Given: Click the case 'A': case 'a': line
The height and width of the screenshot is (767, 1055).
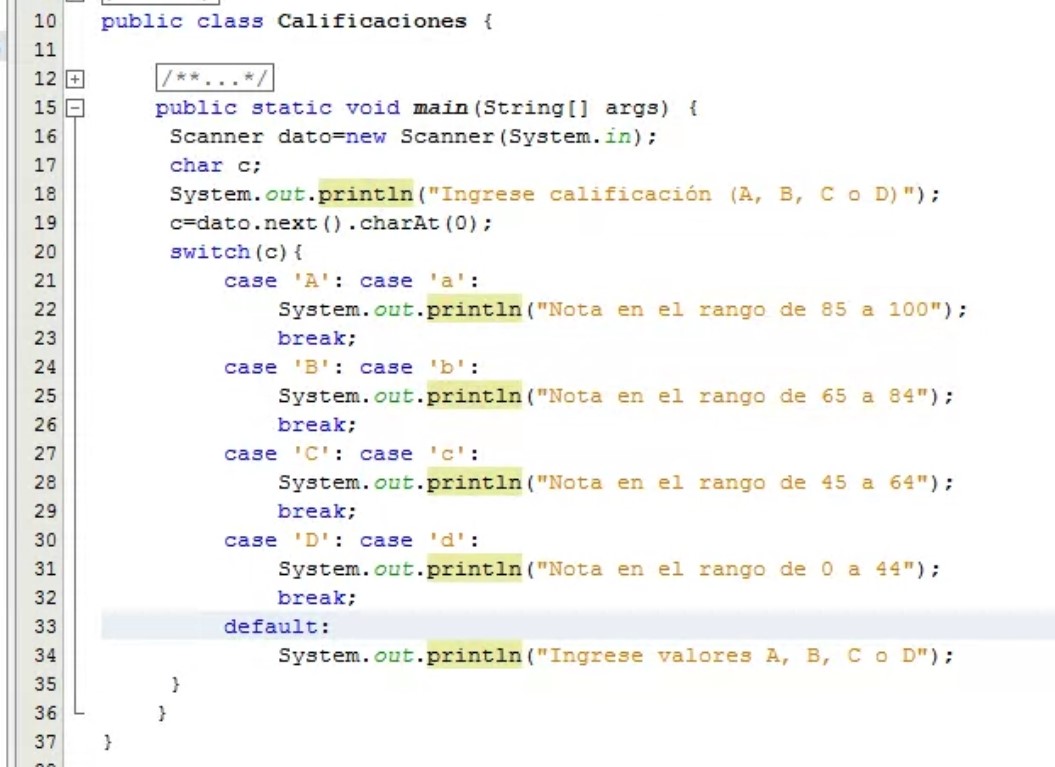Looking at the screenshot, I should coord(352,281).
